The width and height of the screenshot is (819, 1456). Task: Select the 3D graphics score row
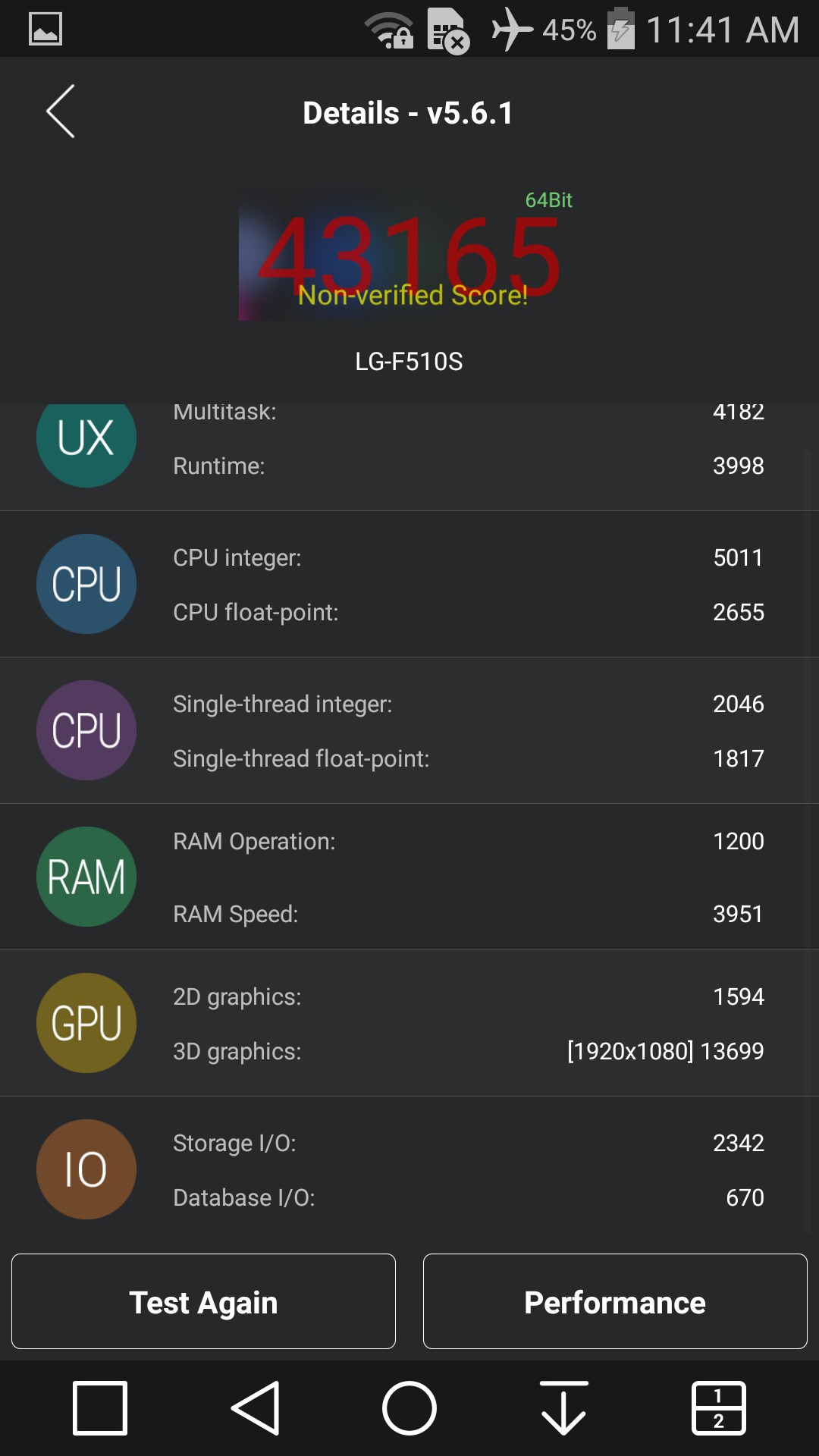tap(468, 1051)
